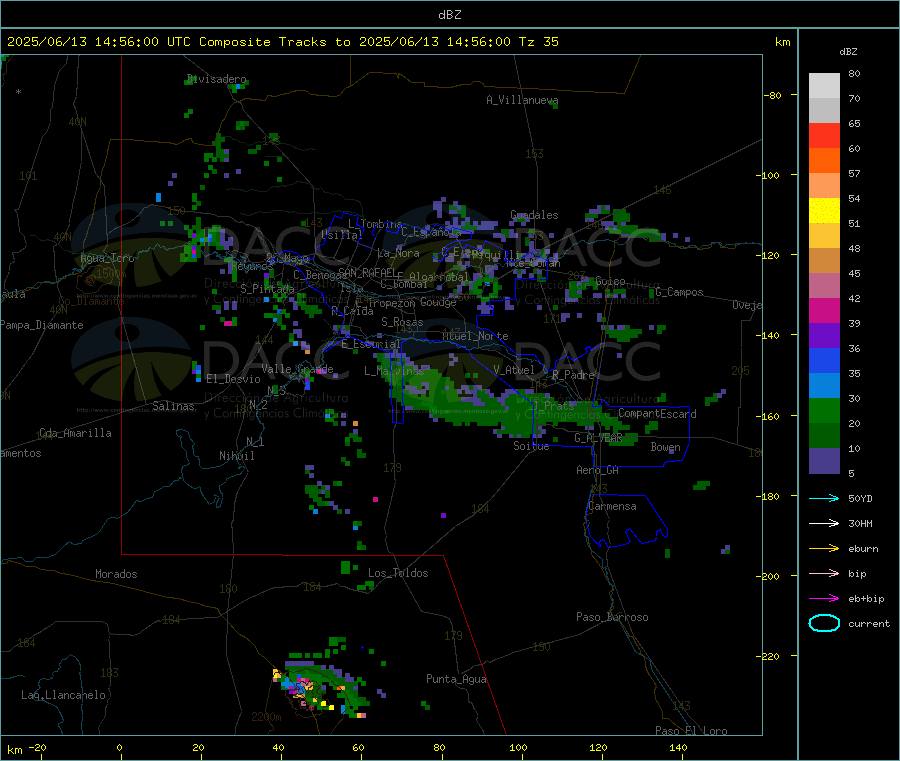The height and width of the screenshot is (761, 900).
Task: Click the CompantEscard place label
Action: click(x=657, y=414)
